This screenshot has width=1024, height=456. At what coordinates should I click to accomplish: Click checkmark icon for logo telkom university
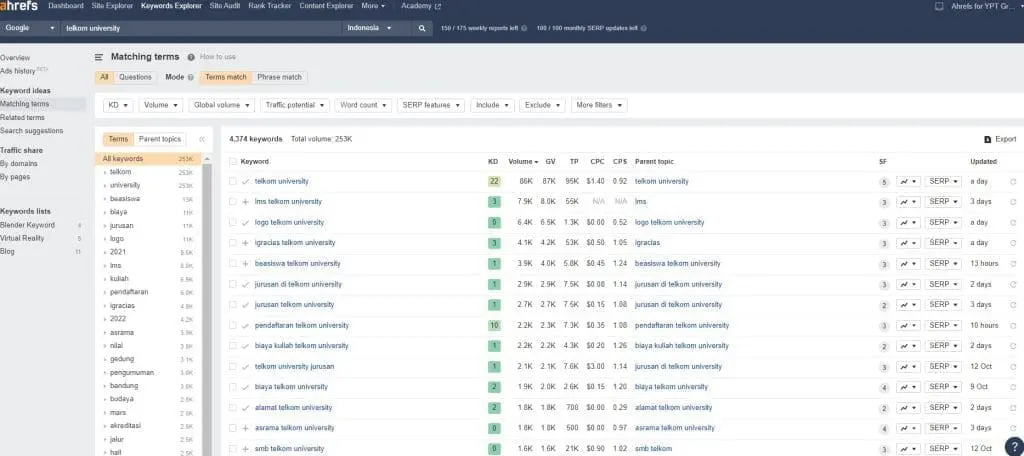pos(245,223)
